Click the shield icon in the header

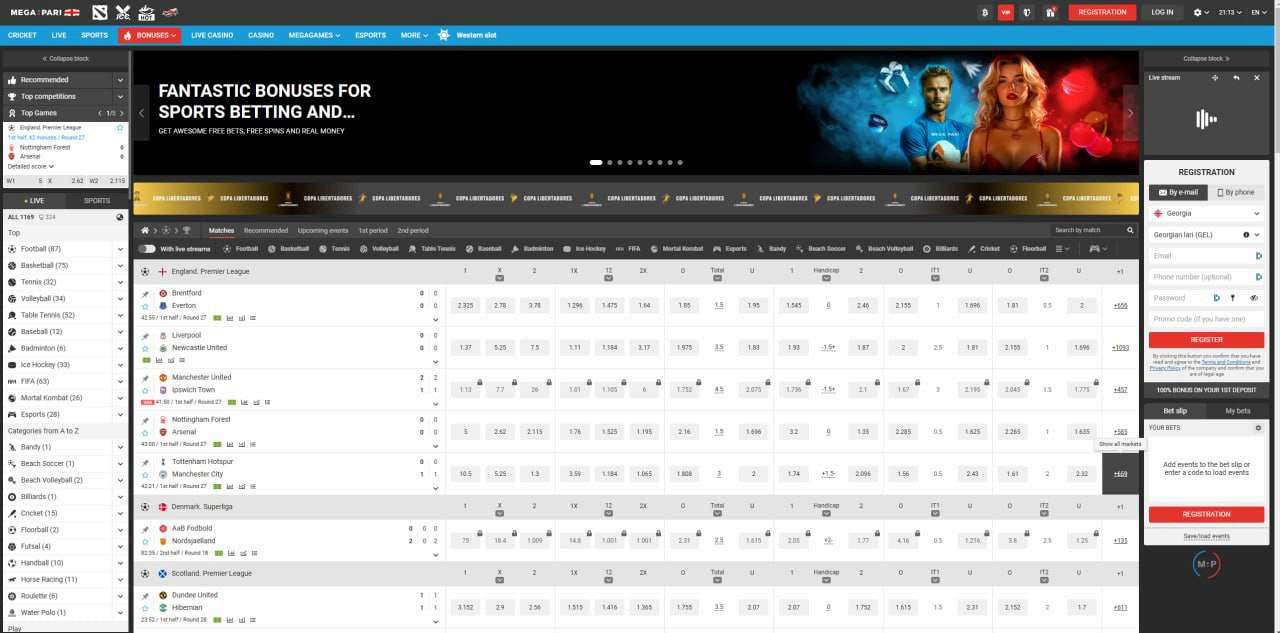click(1027, 12)
